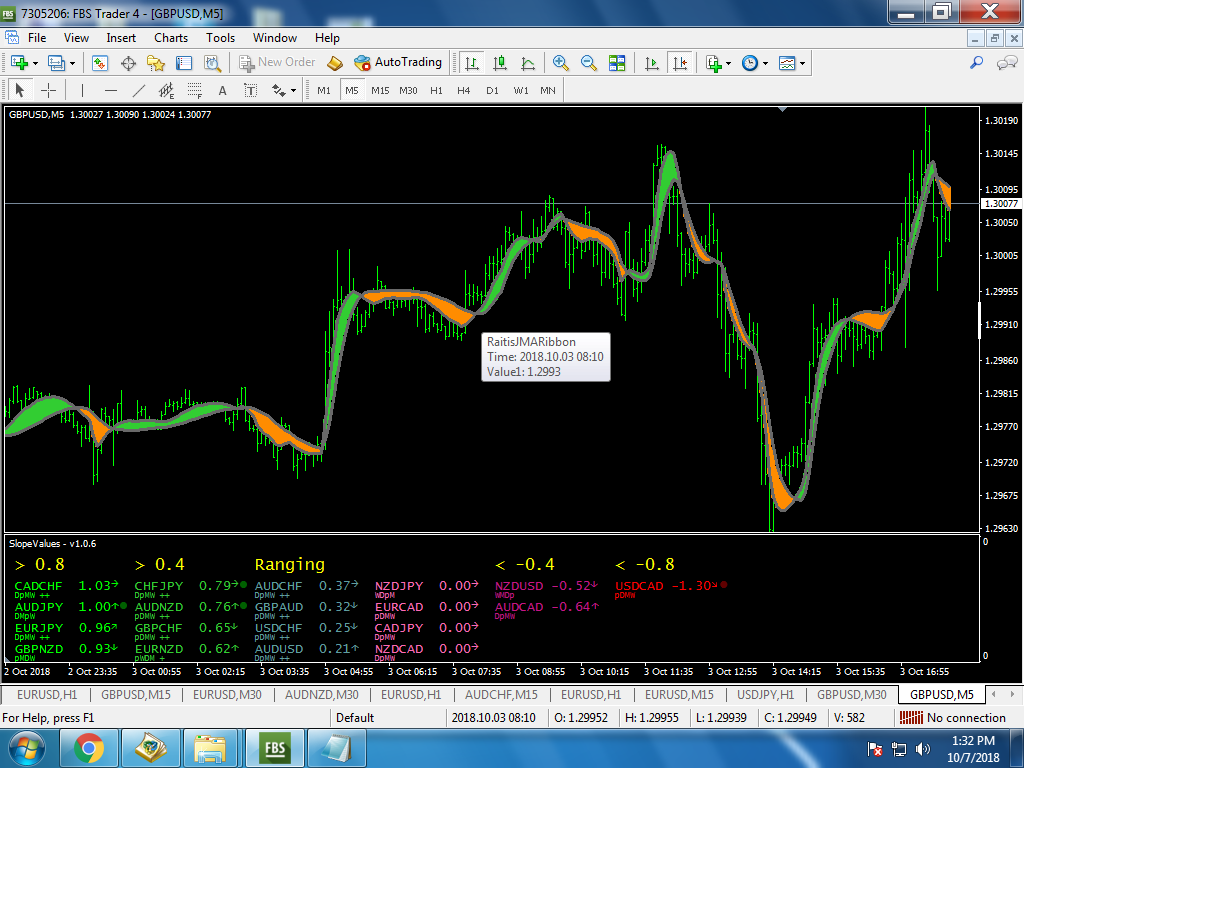This screenshot has height=920, width=1228.
Task: Zoom in on the chart
Action: point(561,62)
